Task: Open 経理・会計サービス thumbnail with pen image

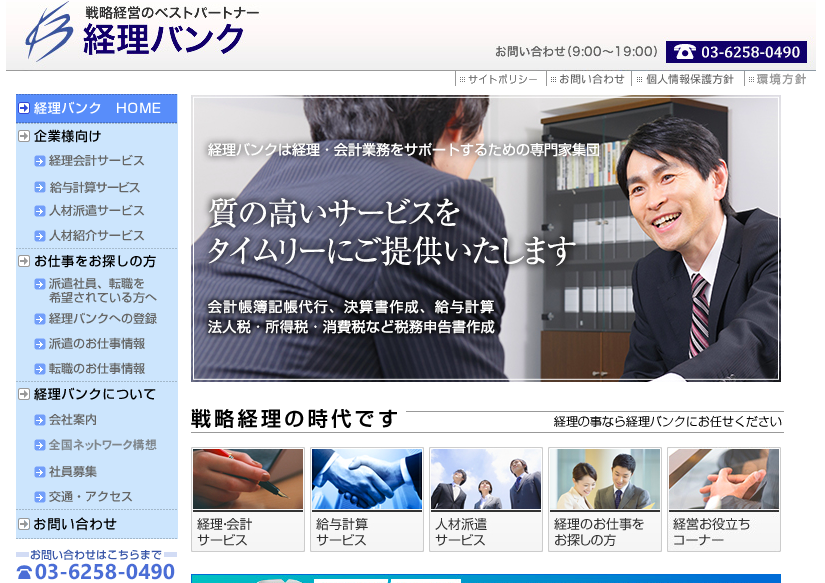Action: tap(248, 499)
